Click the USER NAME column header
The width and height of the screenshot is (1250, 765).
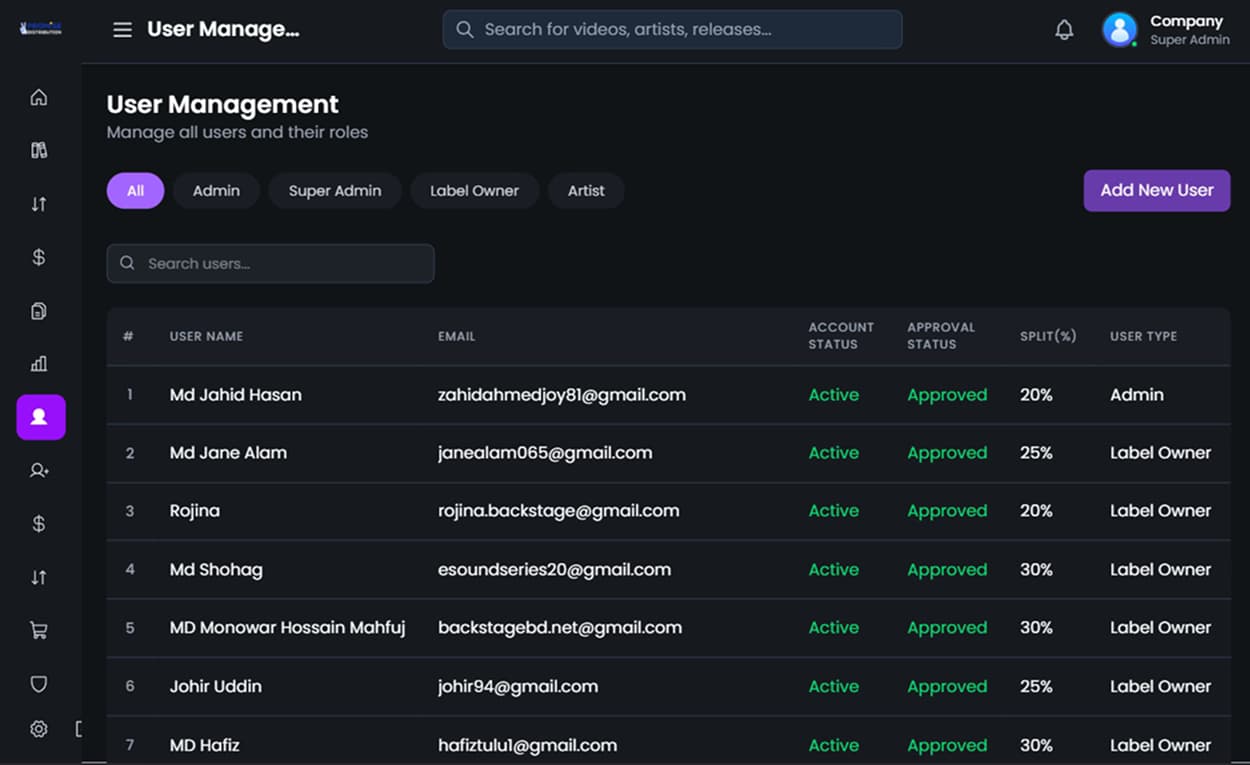(x=206, y=336)
